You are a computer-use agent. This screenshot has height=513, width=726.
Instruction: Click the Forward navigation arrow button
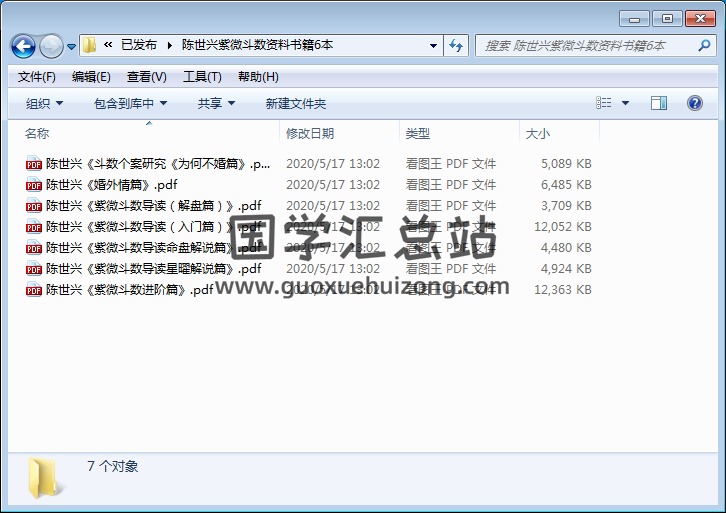point(51,46)
